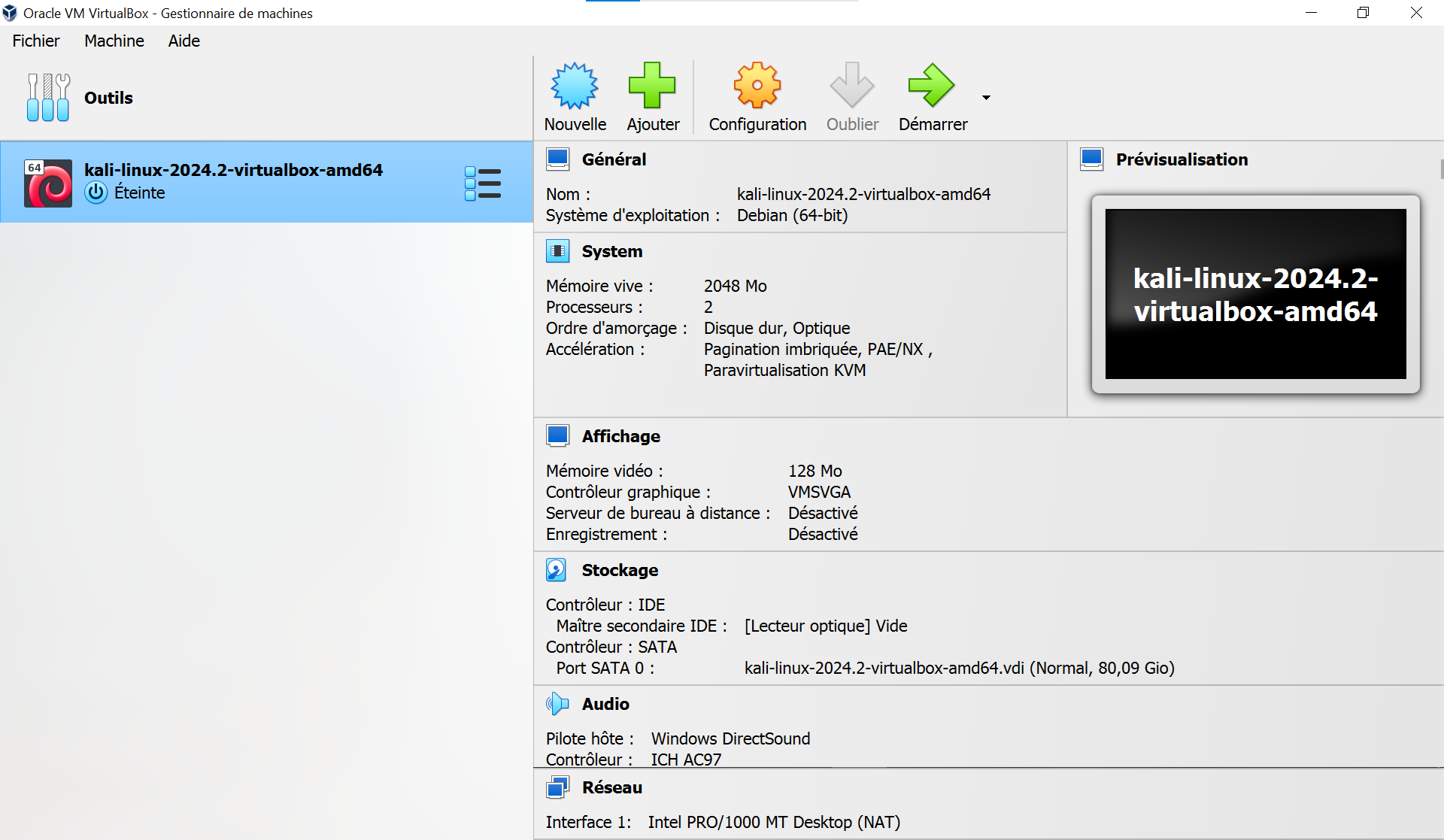Open the Configuration gear icon
This screenshot has width=1444, height=840.
tap(757, 85)
